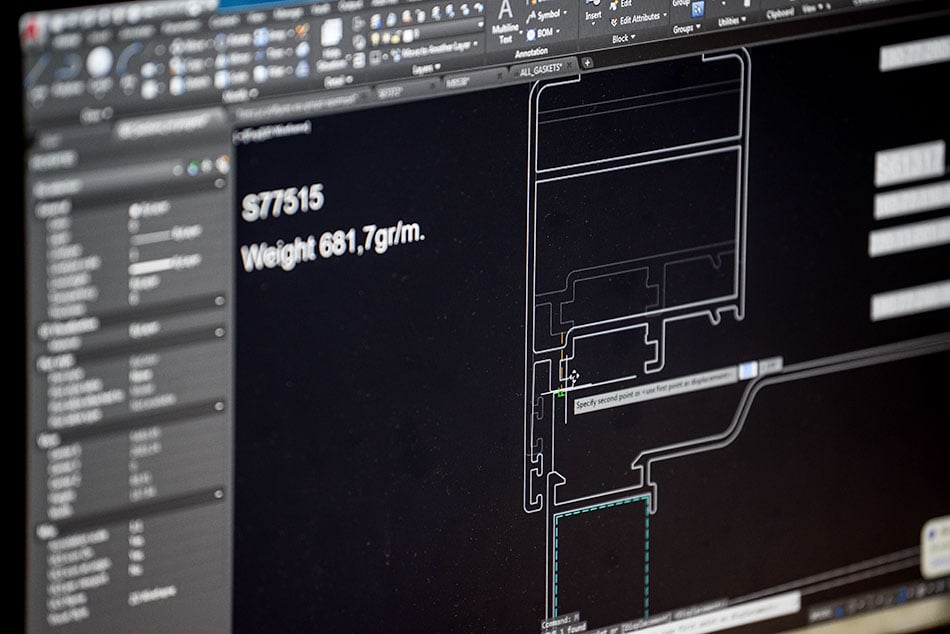Expand the Groups panel dropdown

click(686, 28)
